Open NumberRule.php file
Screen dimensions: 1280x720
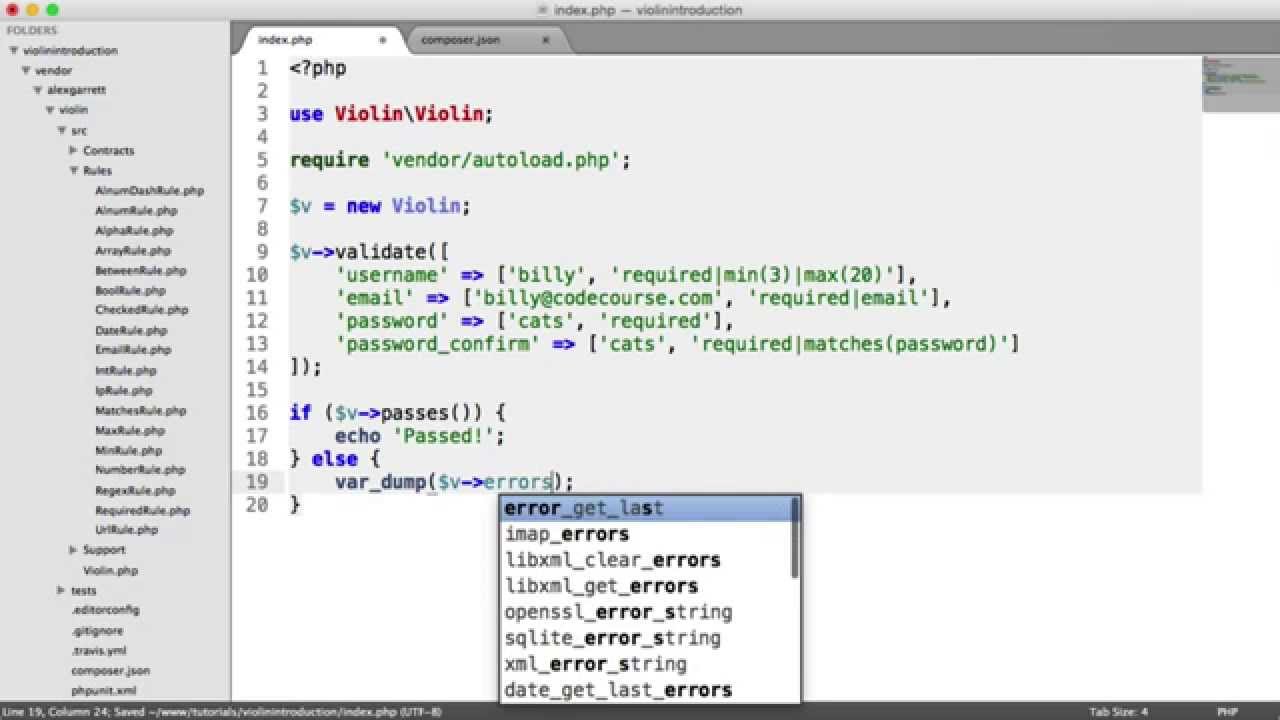[140, 470]
